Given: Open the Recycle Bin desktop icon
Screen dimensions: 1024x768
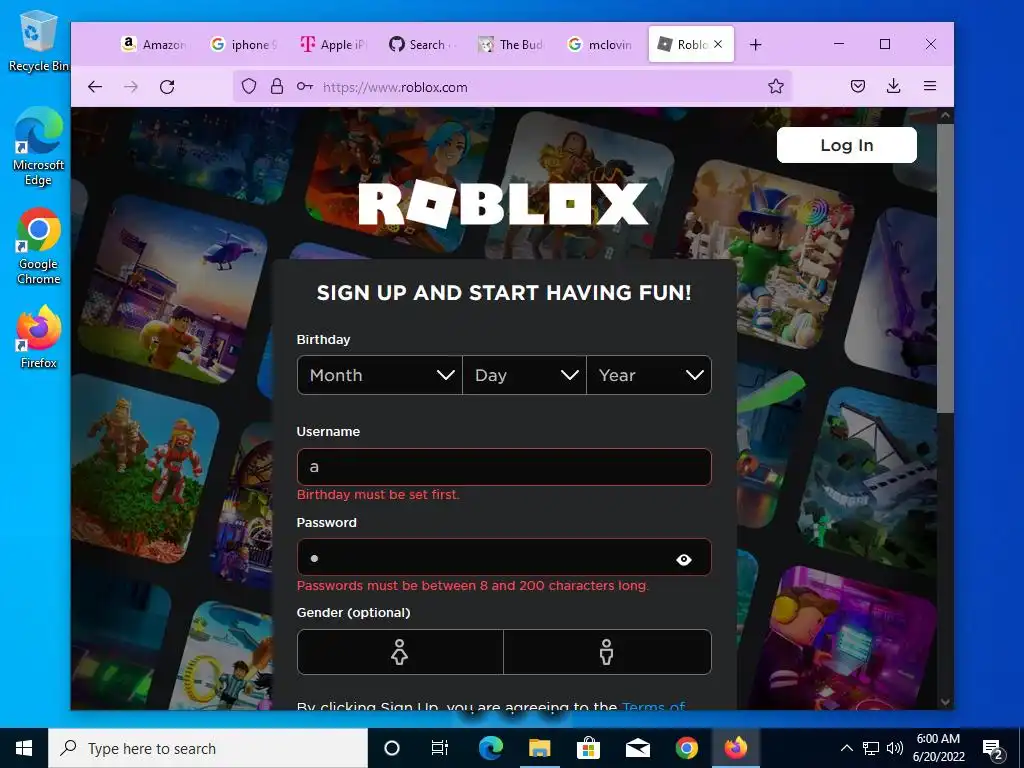Looking at the screenshot, I should click(x=39, y=40).
